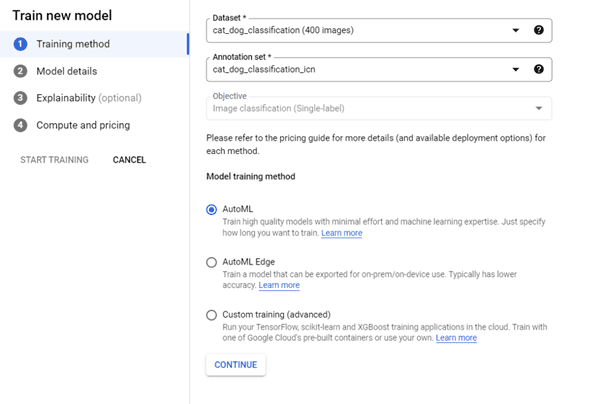
Task: Click the CANCEL button
Action: (x=129, y=160)
